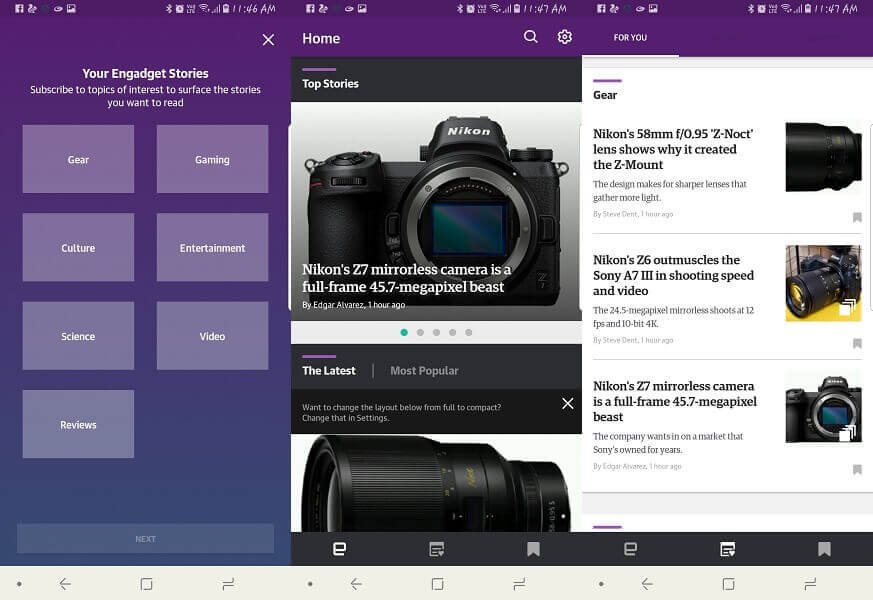Go to second carousel dot
Image resolution: width=873 pixels, height=600 pixels.
pyautogui.click(x=420, y=332)
